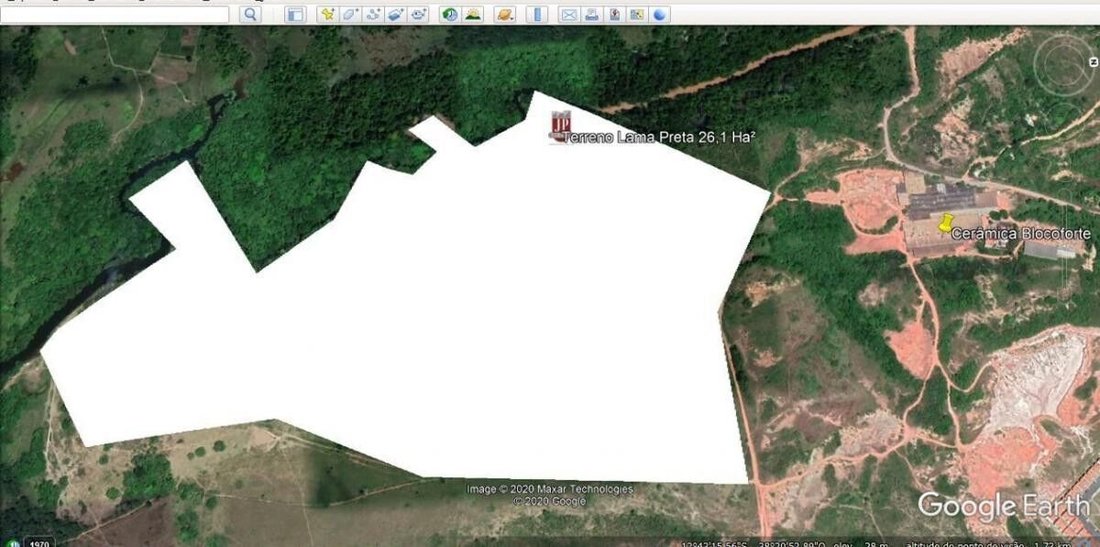
Task: Click the search magnifier button
Action: coord(250,14)
